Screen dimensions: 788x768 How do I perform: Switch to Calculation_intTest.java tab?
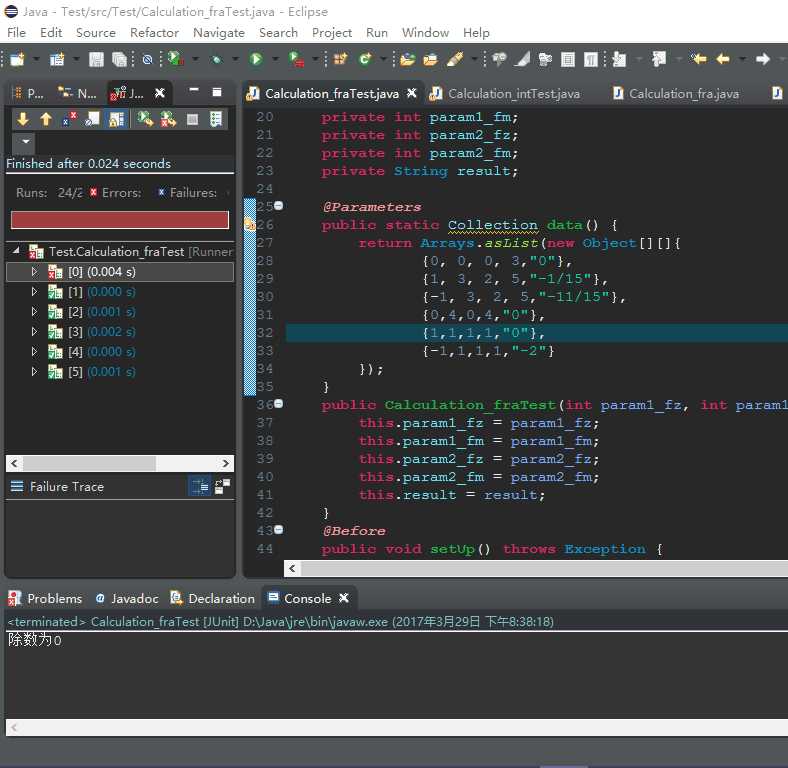point(505,93)
